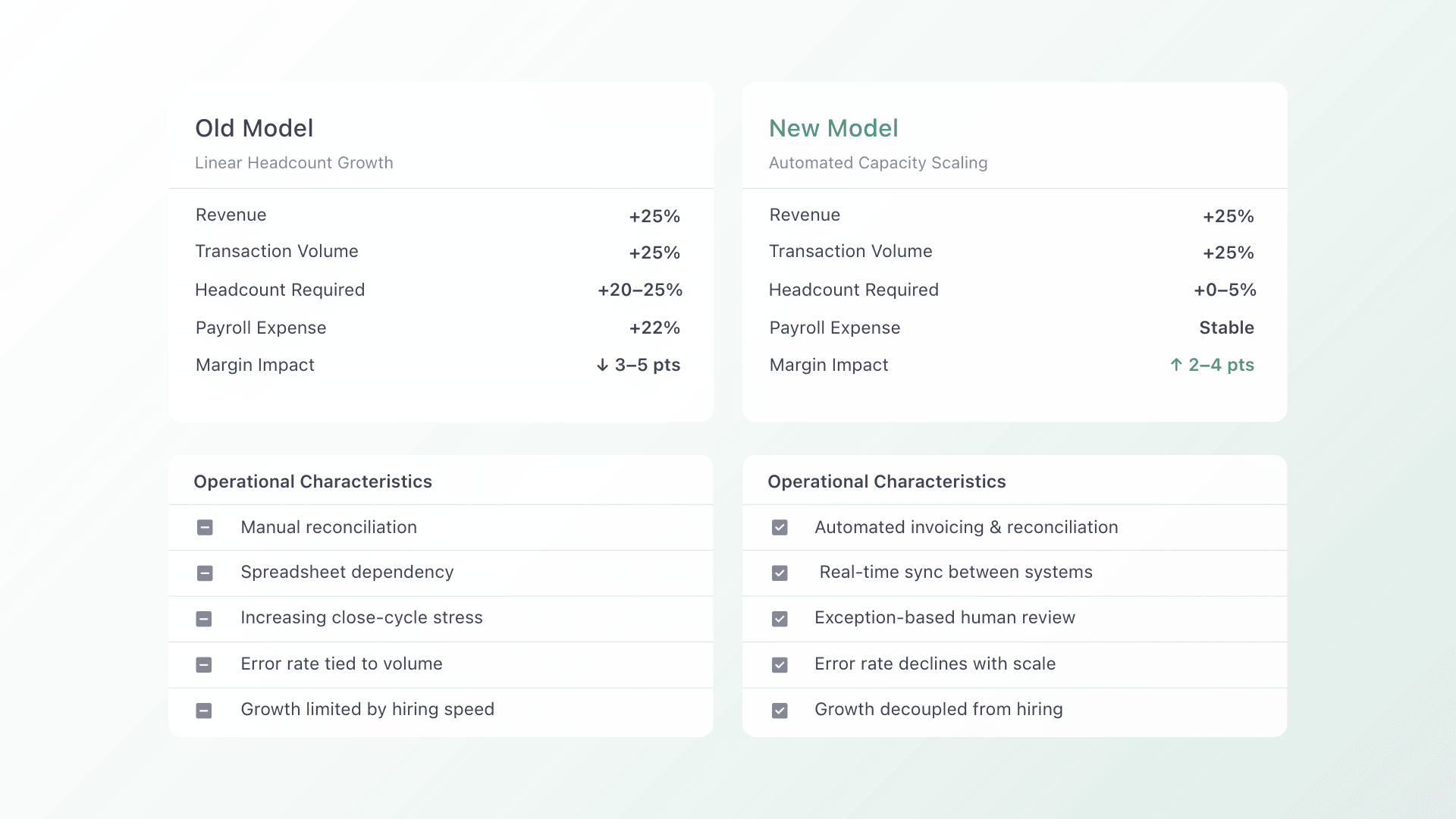Click the Stable payroll expense value
1456x819 pixels.
pyautogui.click(x=1226, y=328)
